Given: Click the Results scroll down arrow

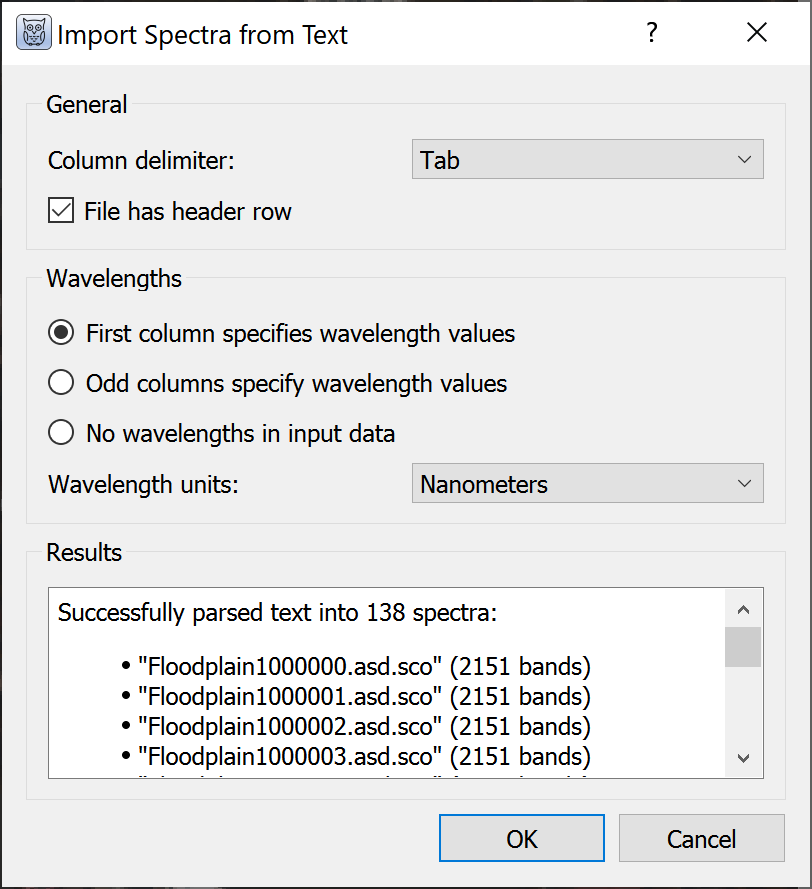Looking at the screenshot, I should coord(743,758).
